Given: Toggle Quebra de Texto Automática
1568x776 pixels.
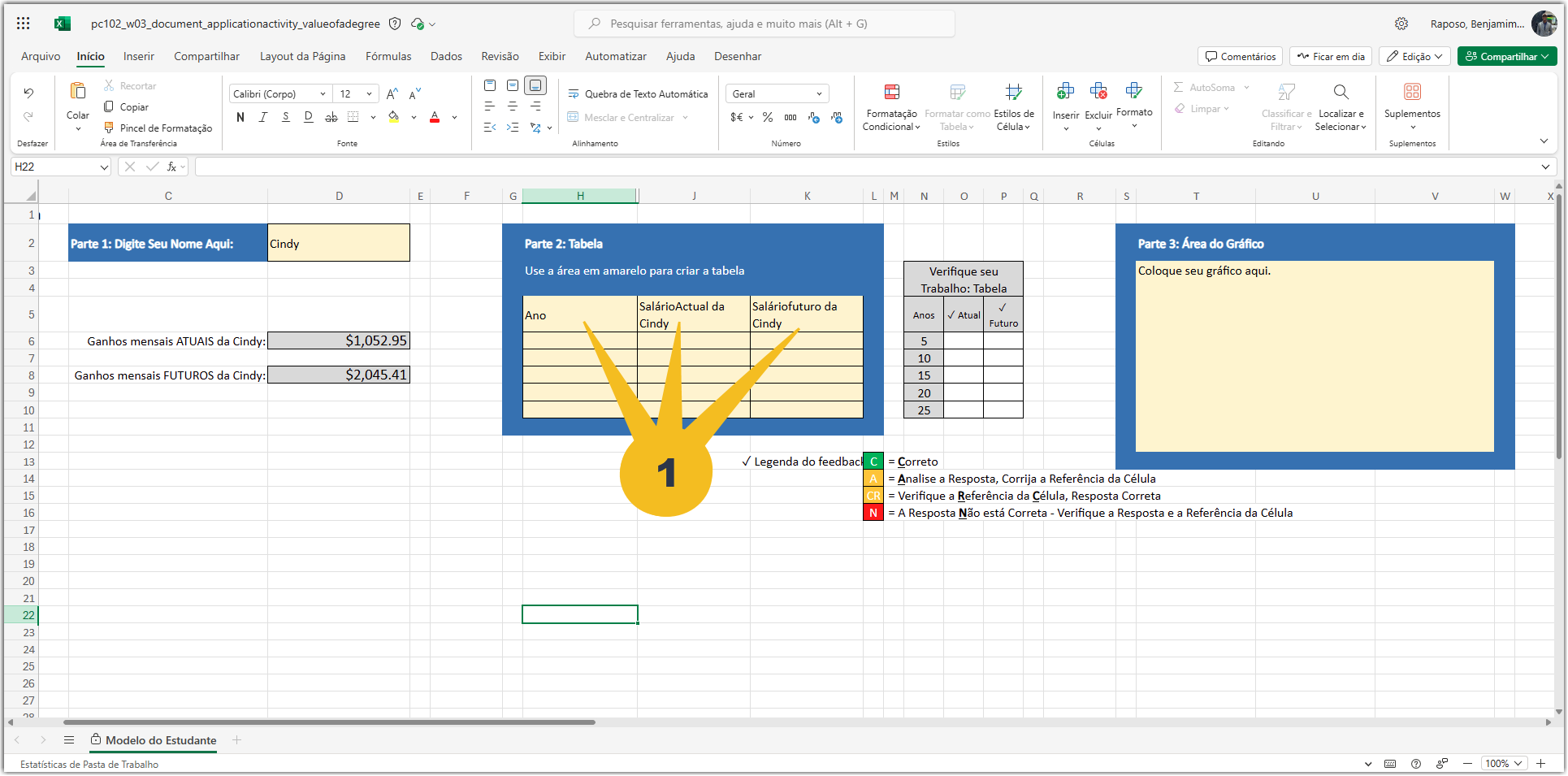Looking at the screenshot, I should (x=638, y=93).
